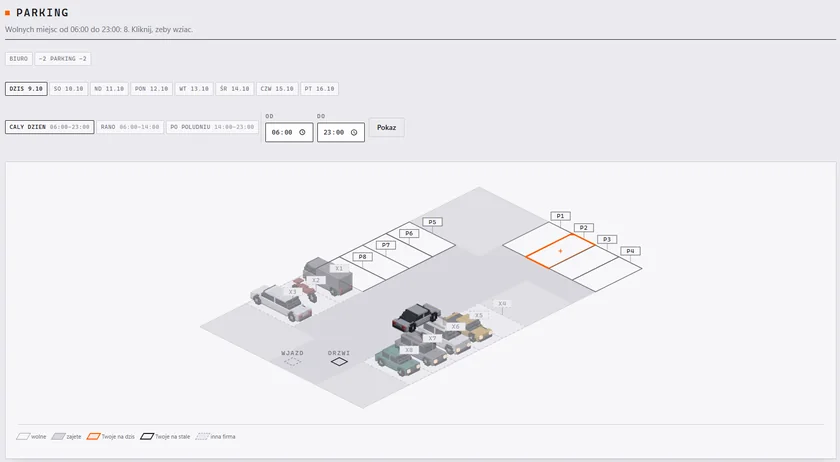Select parking spot P6
This screenshot has width=840, height=462.
(398, 251)
